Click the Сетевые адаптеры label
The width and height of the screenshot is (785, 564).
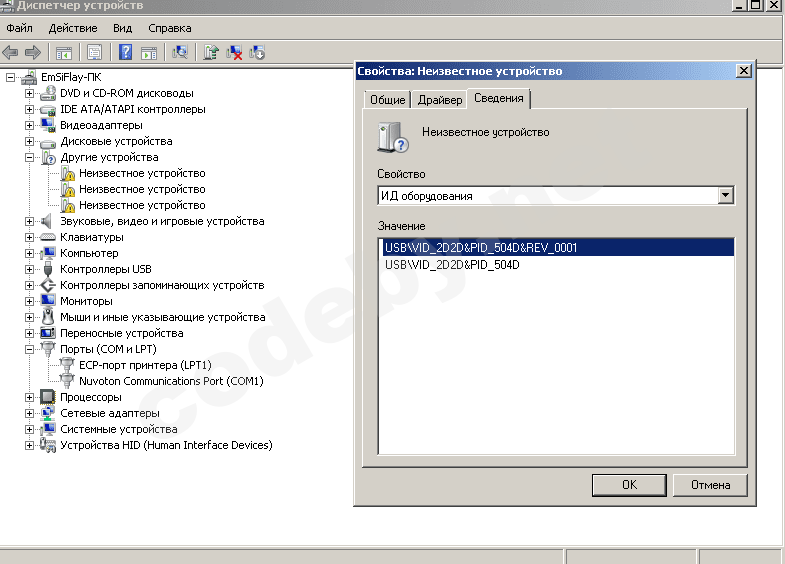click(110, 413)
